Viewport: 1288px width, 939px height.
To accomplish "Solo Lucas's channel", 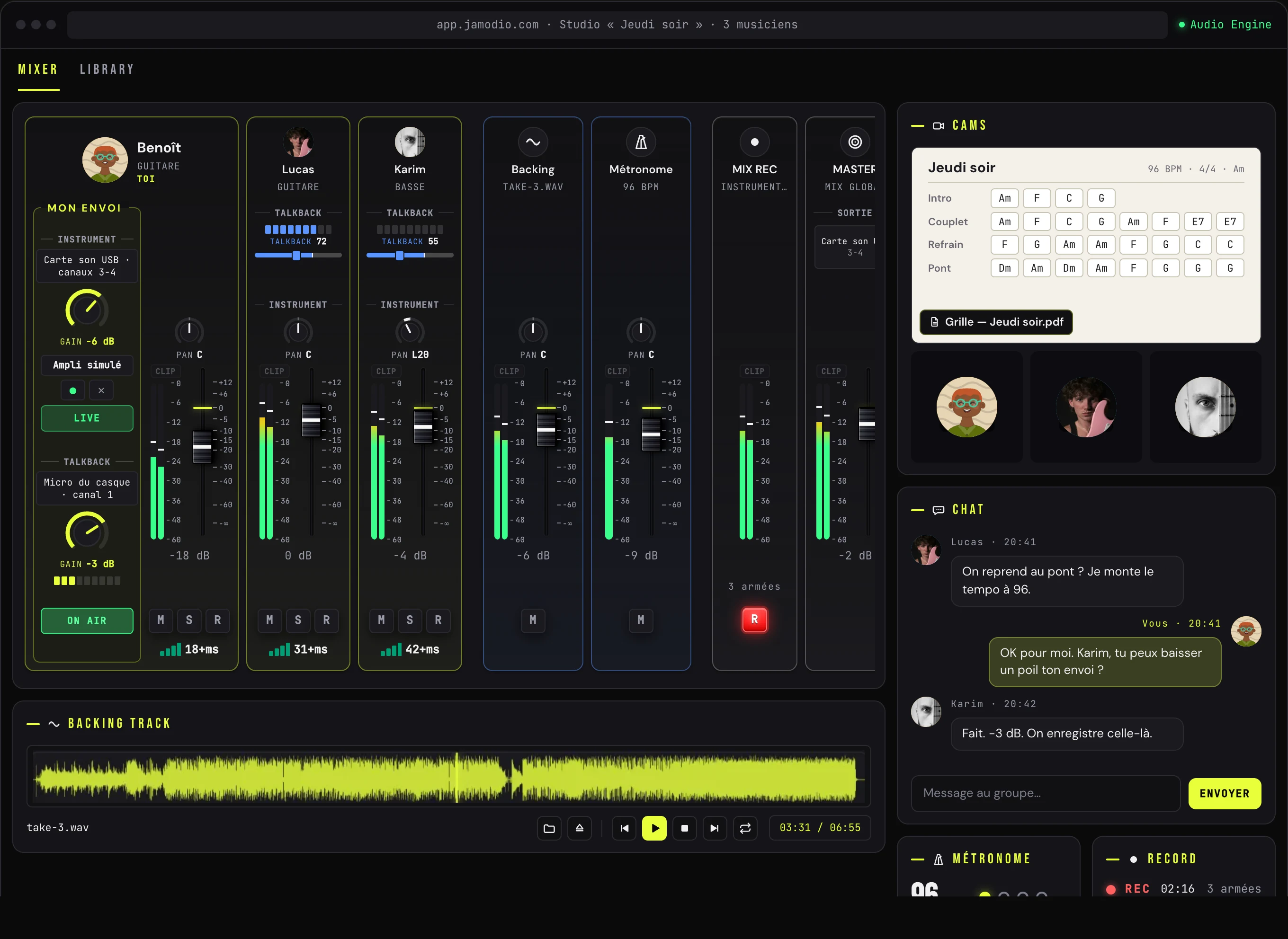I will point(298,620).
